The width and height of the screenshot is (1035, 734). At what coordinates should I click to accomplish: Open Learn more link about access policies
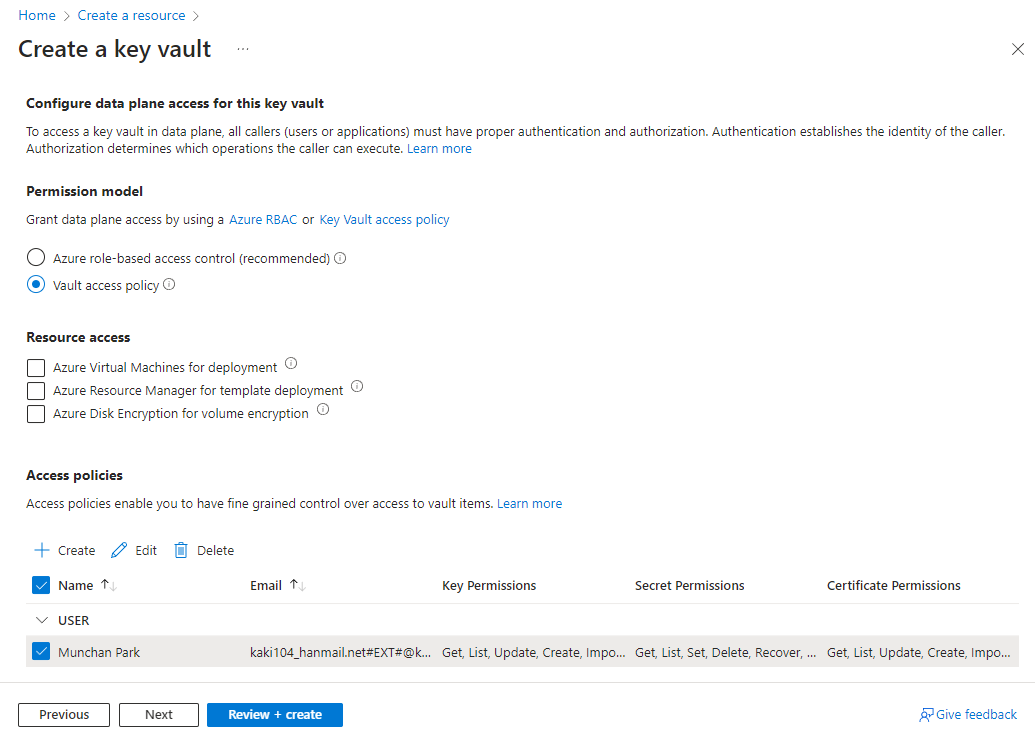click(529, 504)
